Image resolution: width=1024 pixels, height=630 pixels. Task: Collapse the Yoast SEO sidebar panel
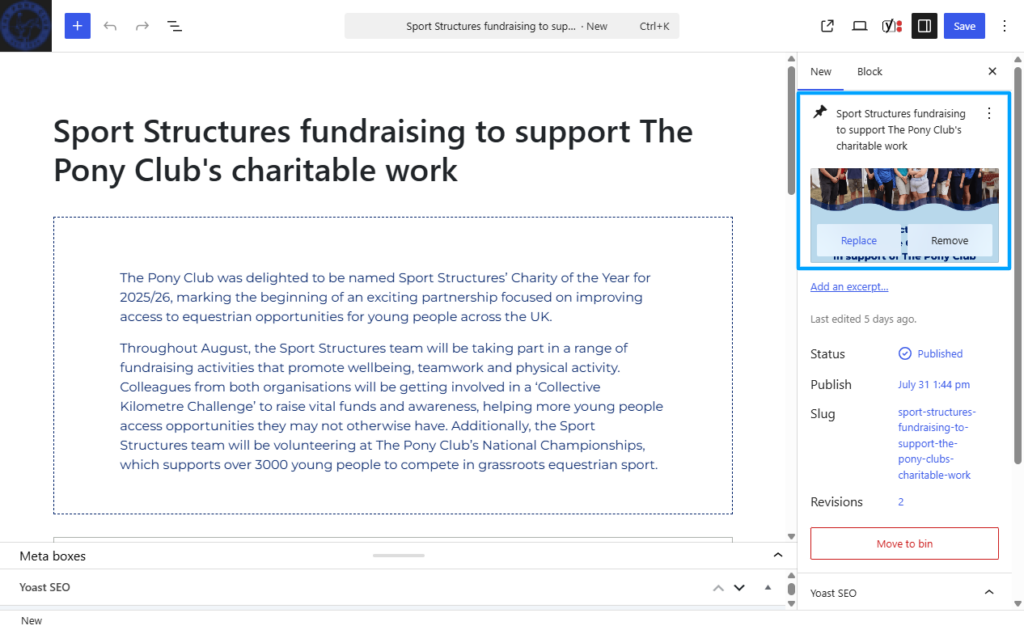989,593
